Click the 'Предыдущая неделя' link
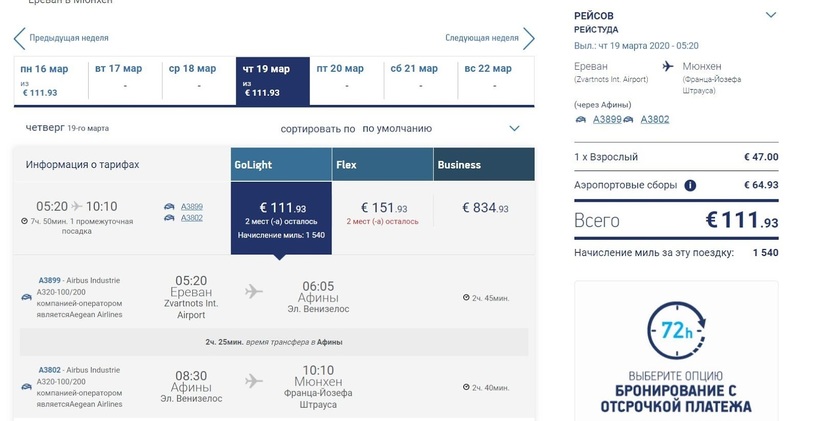The width and height of the screenshot is (820, 421). [x=68, y=38]
